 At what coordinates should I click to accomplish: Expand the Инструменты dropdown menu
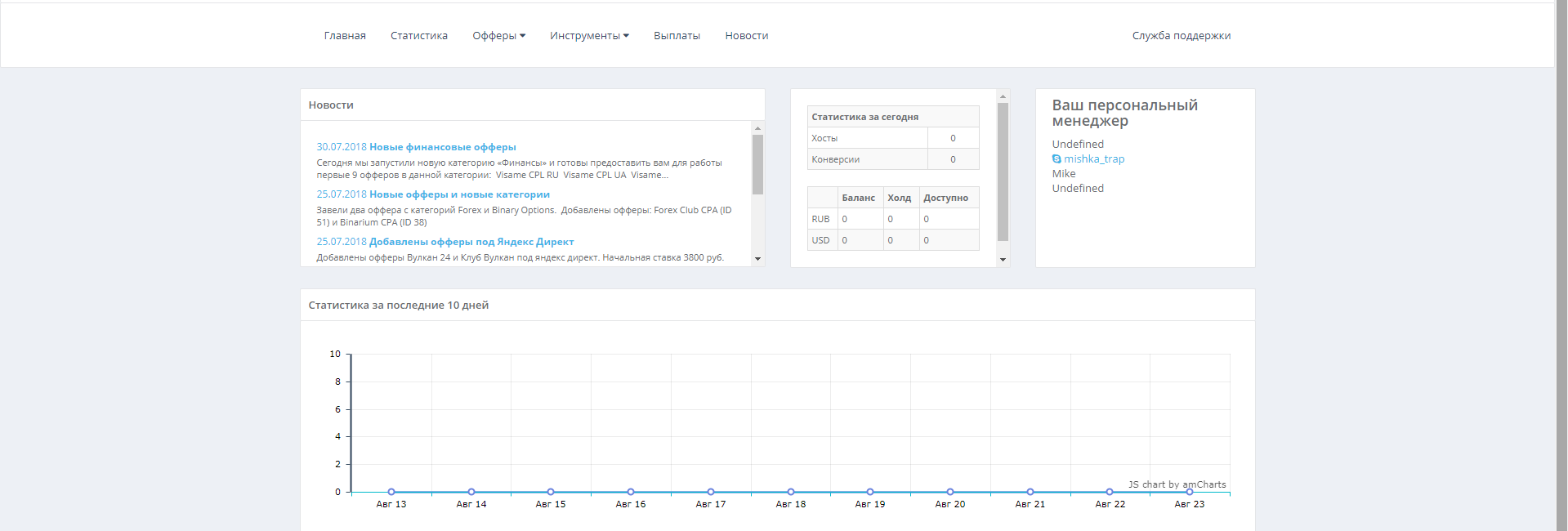click(589, 36)
